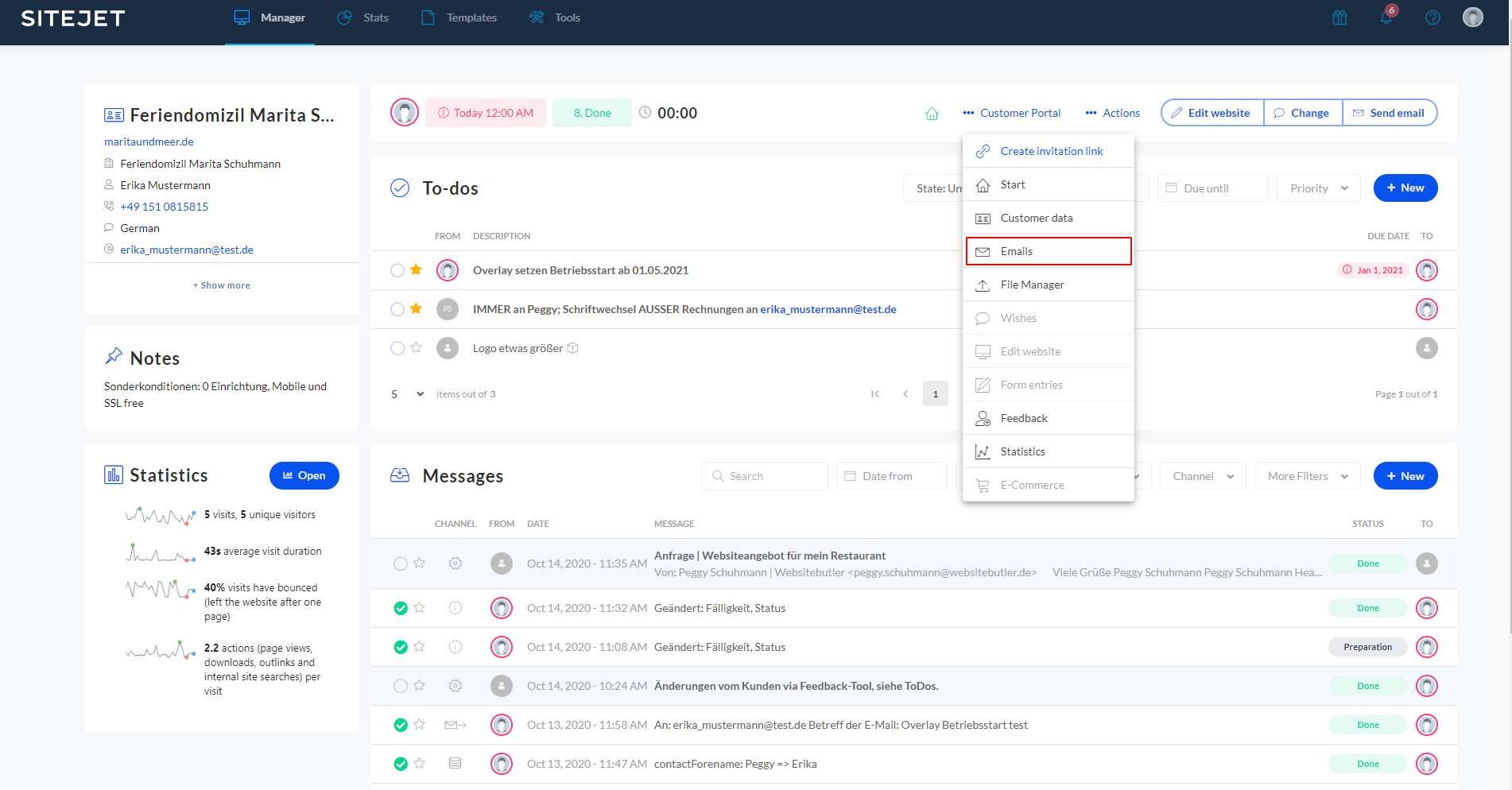Click the Edit website button
1512x790 pixels.
[1212, 113]
